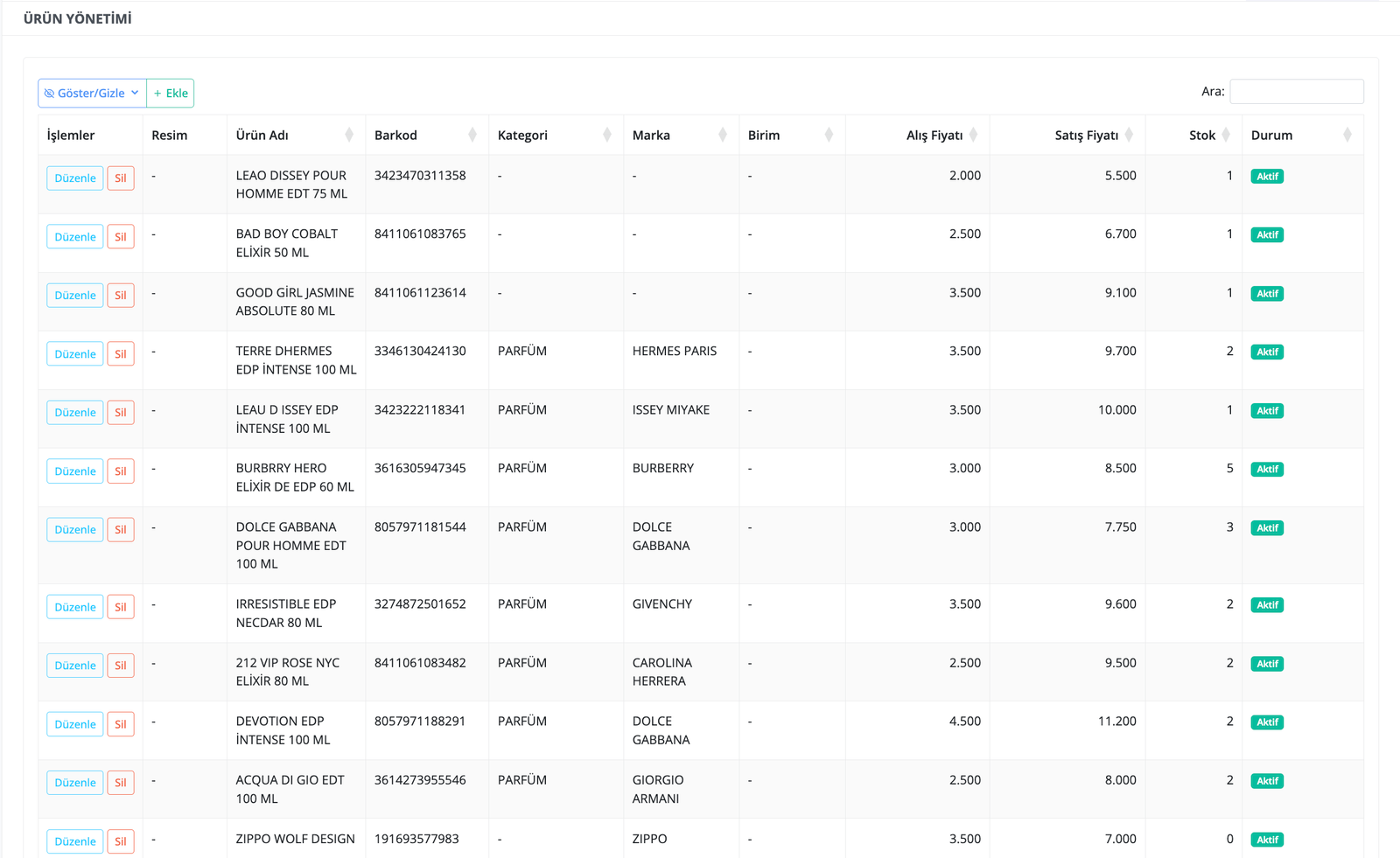Open the Göster/Gizle column visibility dropdown
Image resolution: width=1400 pixels, height=858 pixels.
coord(92,93)
